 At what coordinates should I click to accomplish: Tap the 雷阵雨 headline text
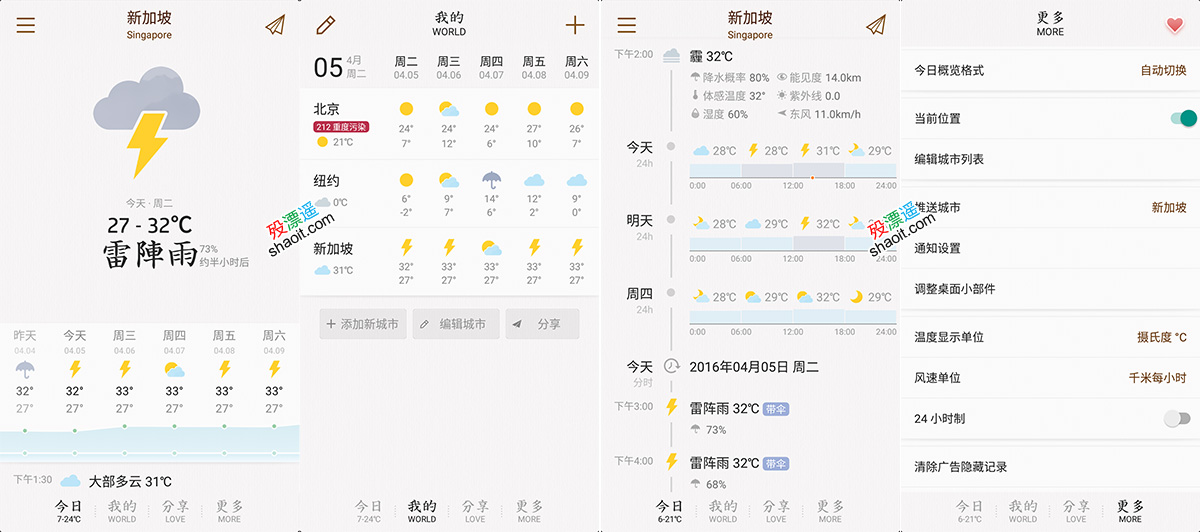pos(150,255)
